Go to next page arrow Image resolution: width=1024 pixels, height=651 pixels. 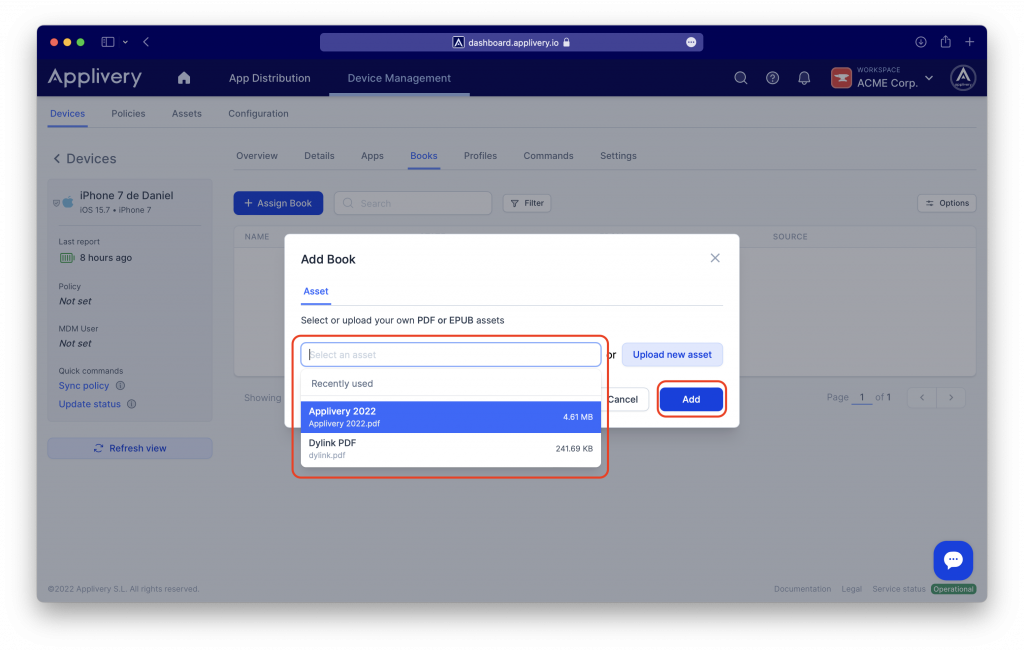pos(951,397)
